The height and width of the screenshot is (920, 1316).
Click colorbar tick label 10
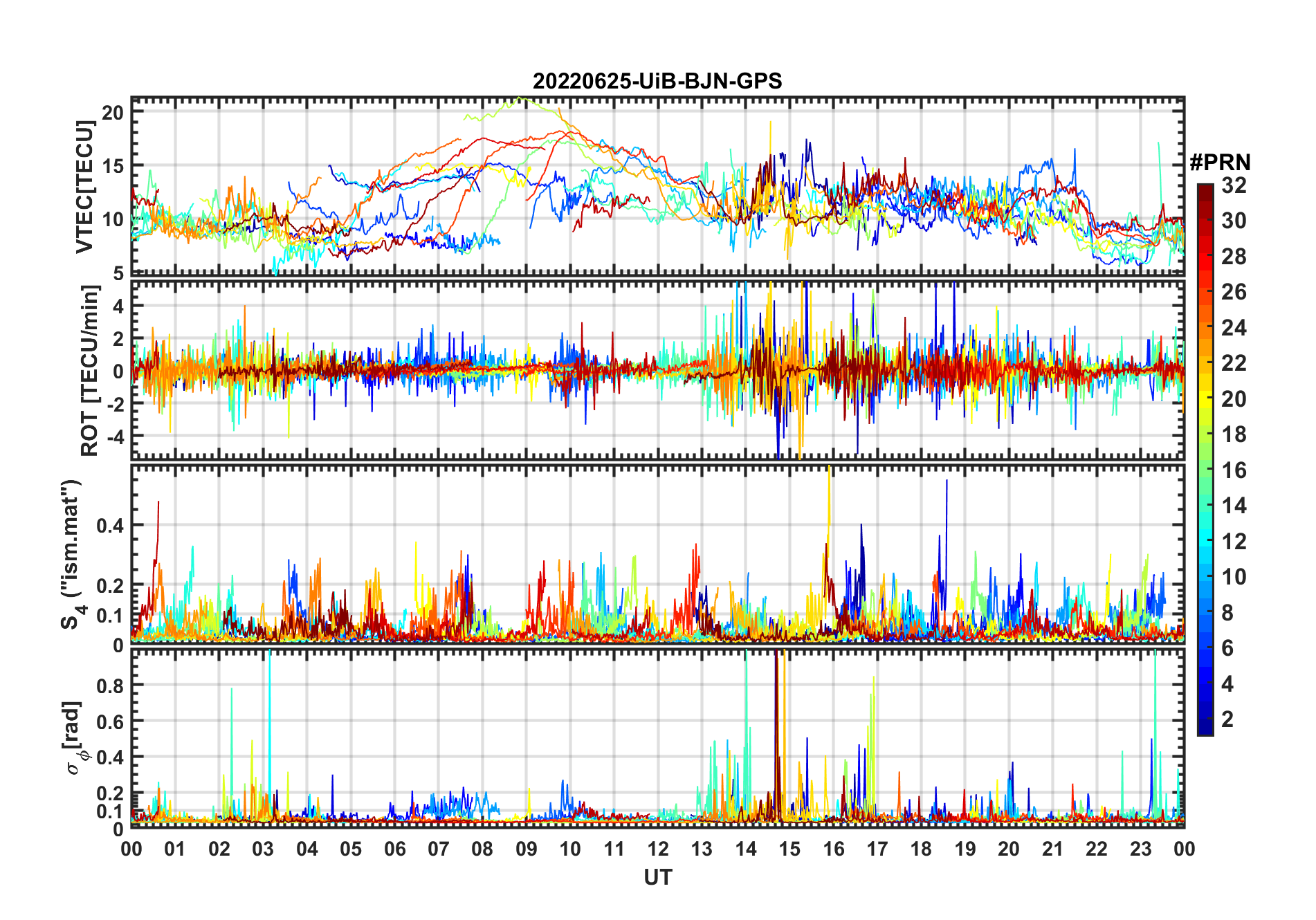1234,577
